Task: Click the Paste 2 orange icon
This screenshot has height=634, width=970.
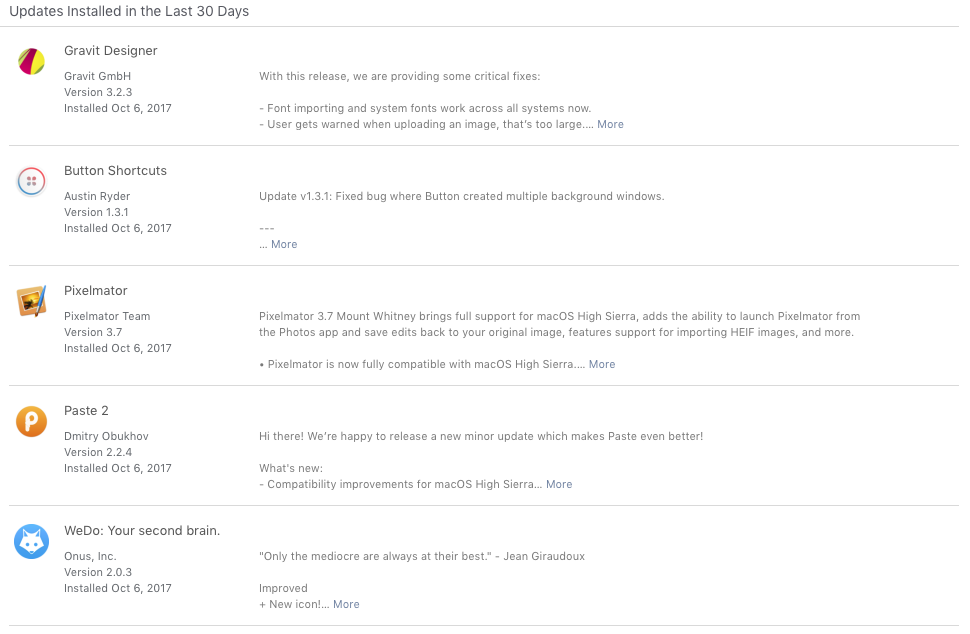Action: (31, 421)
